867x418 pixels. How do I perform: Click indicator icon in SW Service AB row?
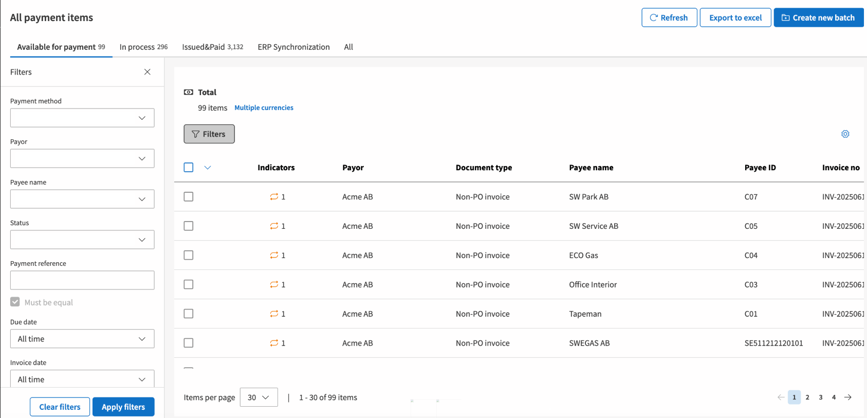[274, 226]
